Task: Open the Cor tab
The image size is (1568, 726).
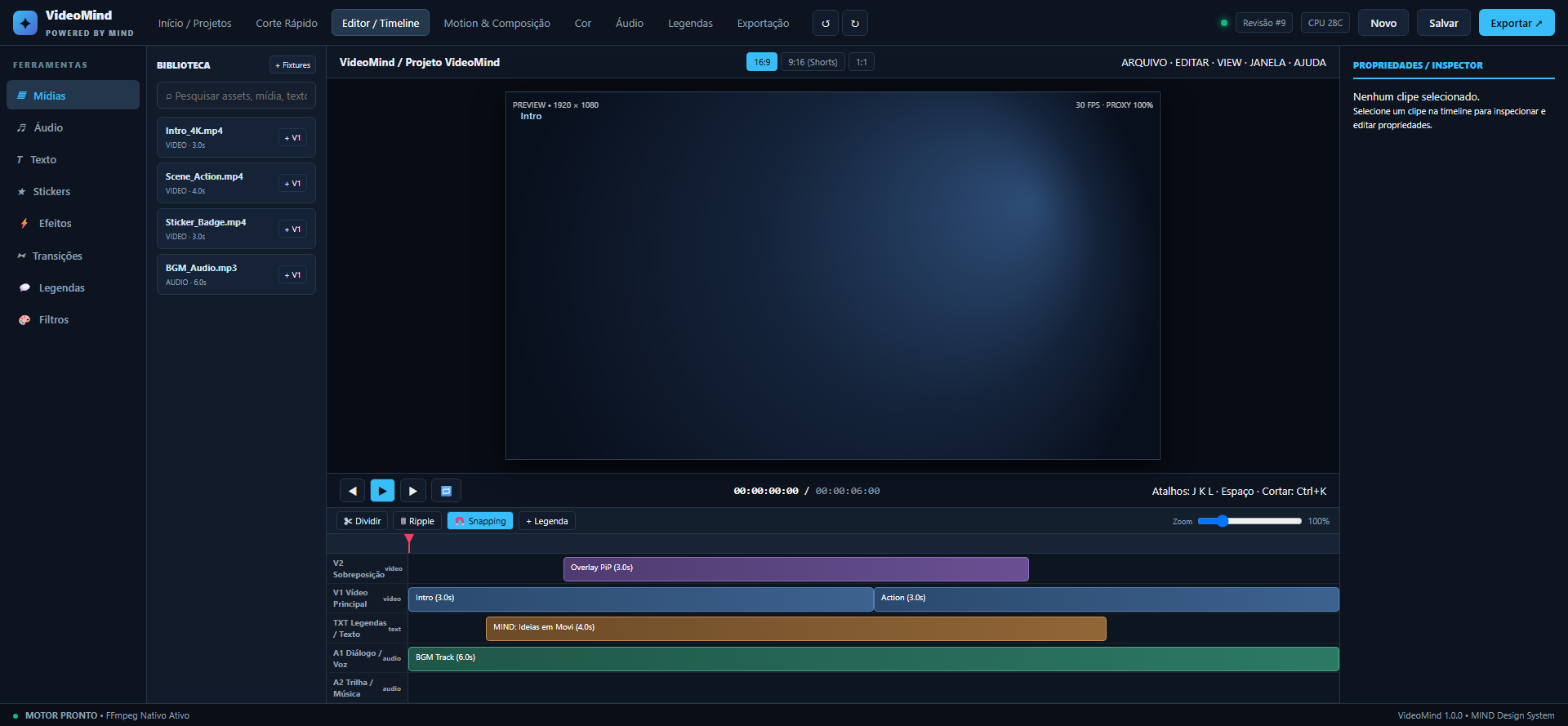Action: (583, 23)
